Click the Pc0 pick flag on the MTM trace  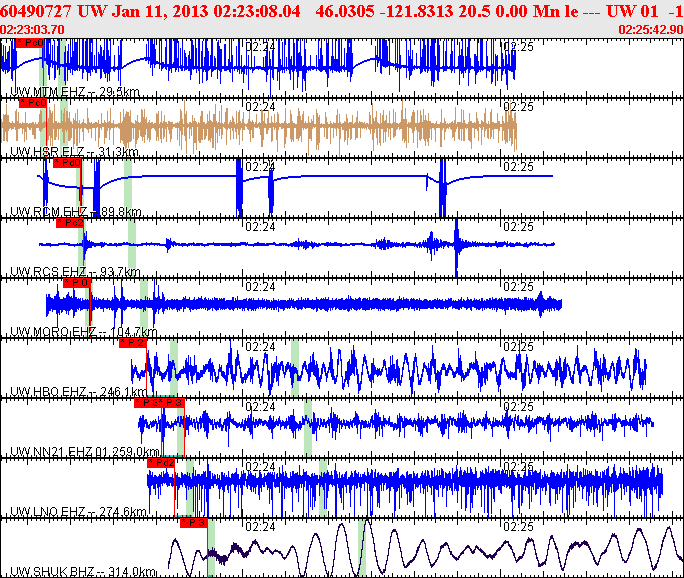click(30, 43)
